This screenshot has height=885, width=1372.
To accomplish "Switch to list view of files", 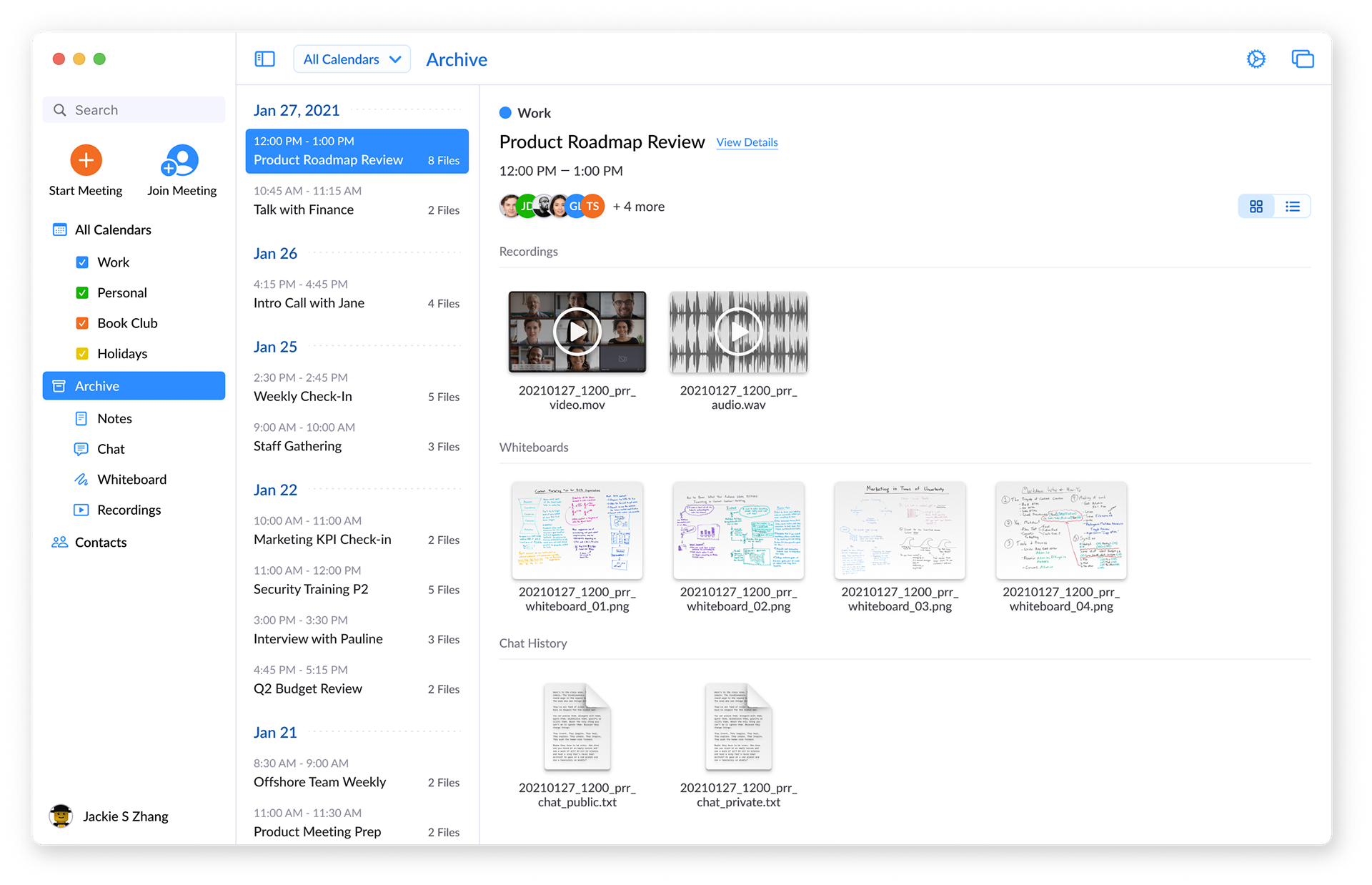I will (x=1292, y=207).
